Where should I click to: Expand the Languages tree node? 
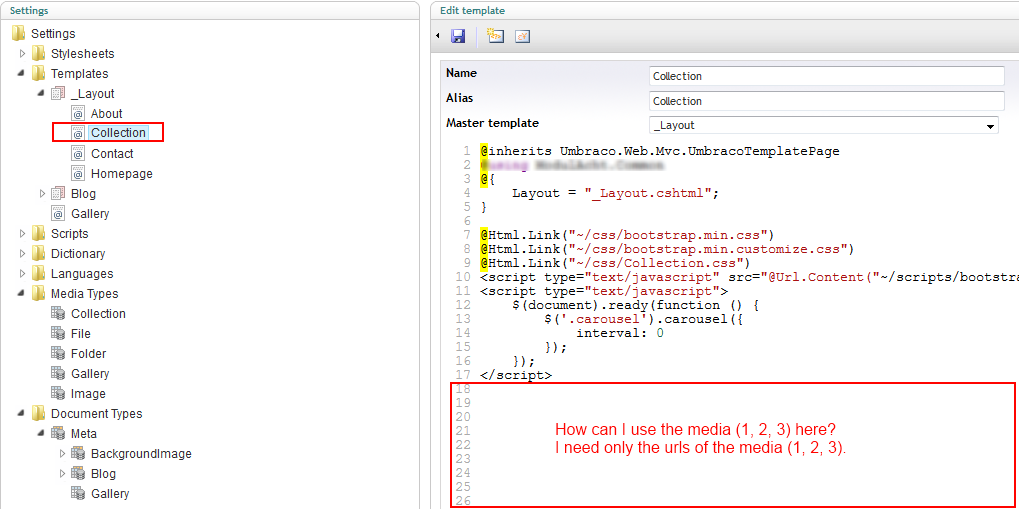23,274
